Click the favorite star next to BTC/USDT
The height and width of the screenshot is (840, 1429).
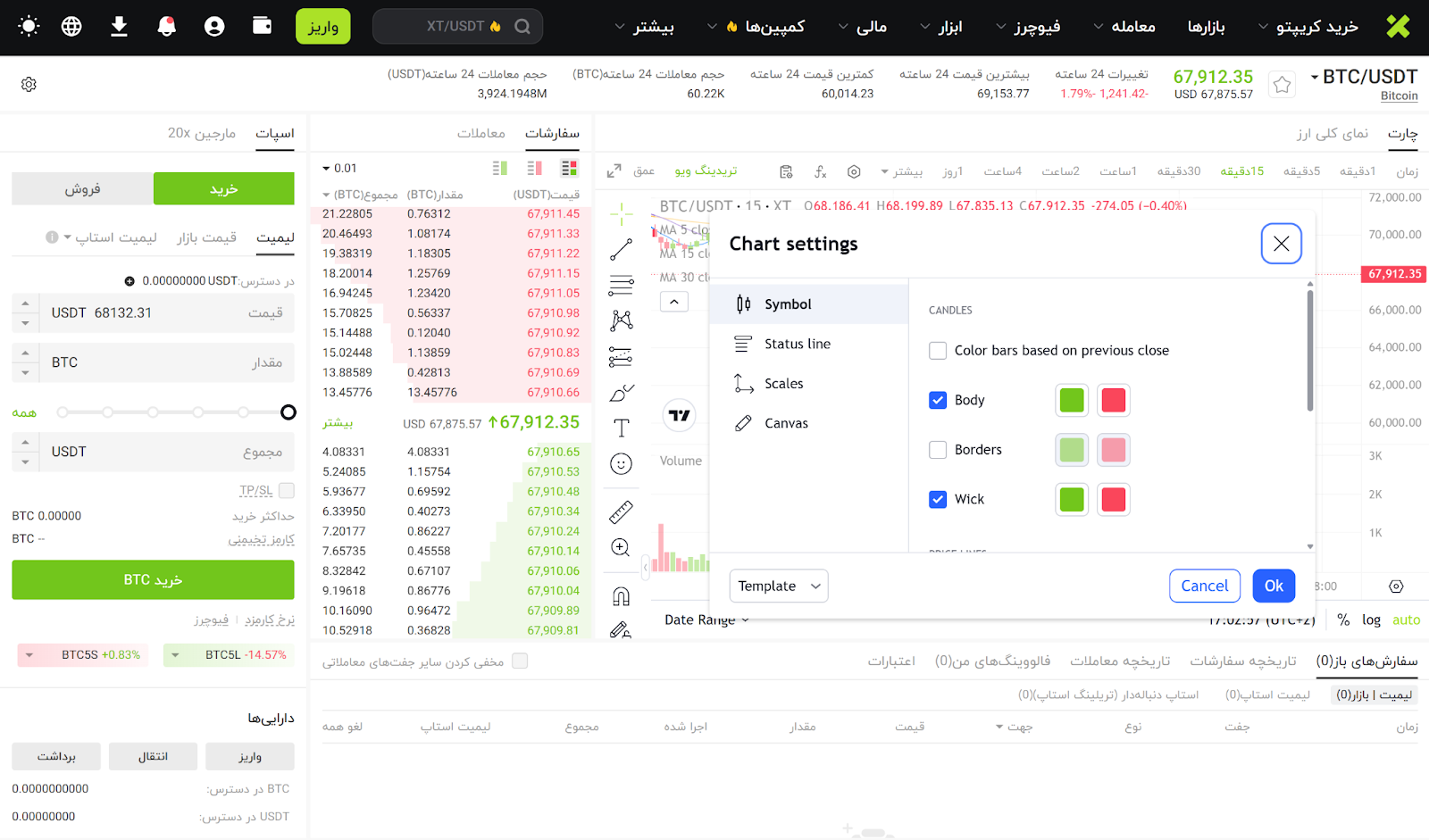click(x=1282, y=85)
